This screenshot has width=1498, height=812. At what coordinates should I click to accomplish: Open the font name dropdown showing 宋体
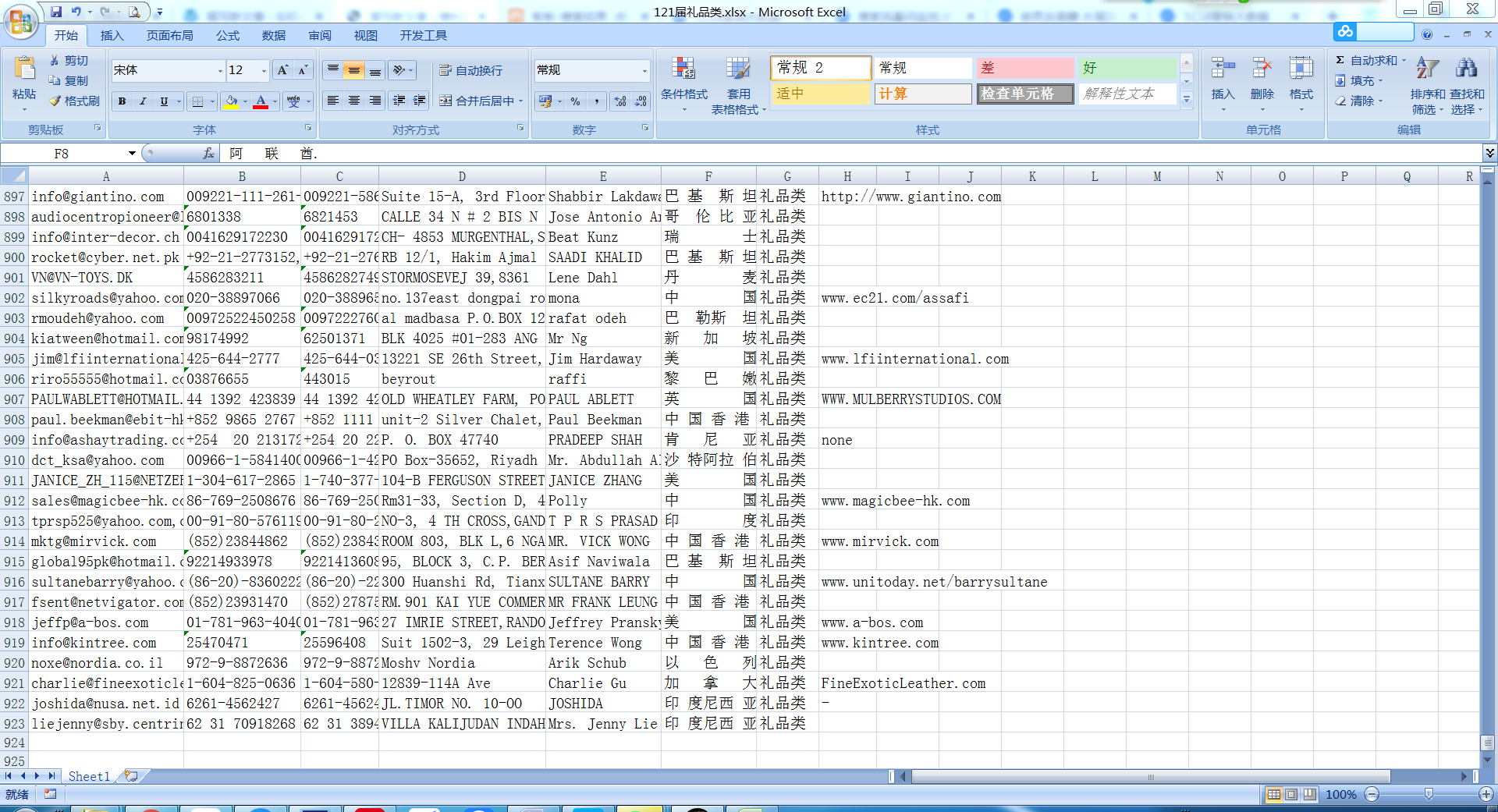point(219,71)
